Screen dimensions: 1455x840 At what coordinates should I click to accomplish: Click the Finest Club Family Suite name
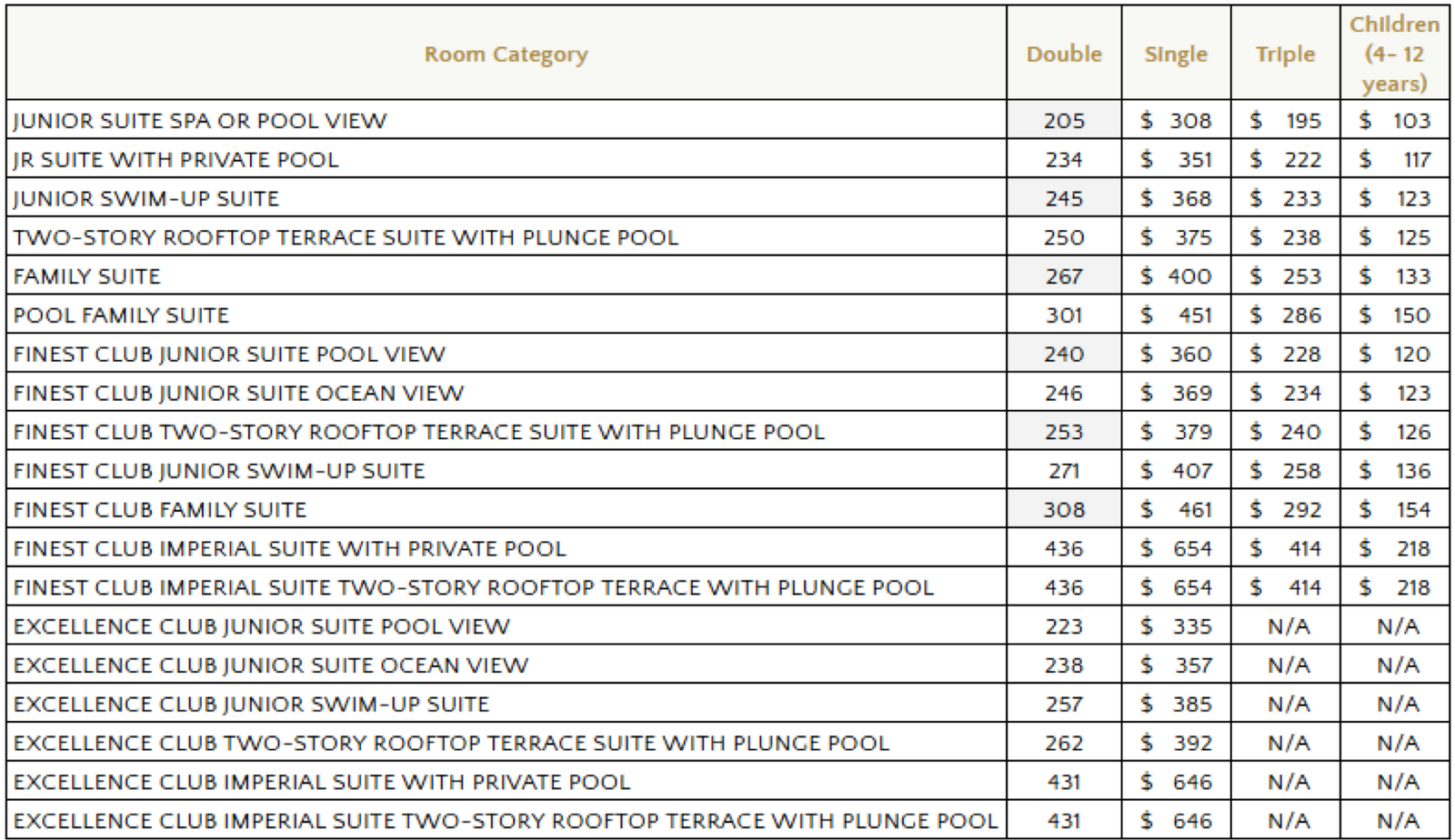[160, 510]
